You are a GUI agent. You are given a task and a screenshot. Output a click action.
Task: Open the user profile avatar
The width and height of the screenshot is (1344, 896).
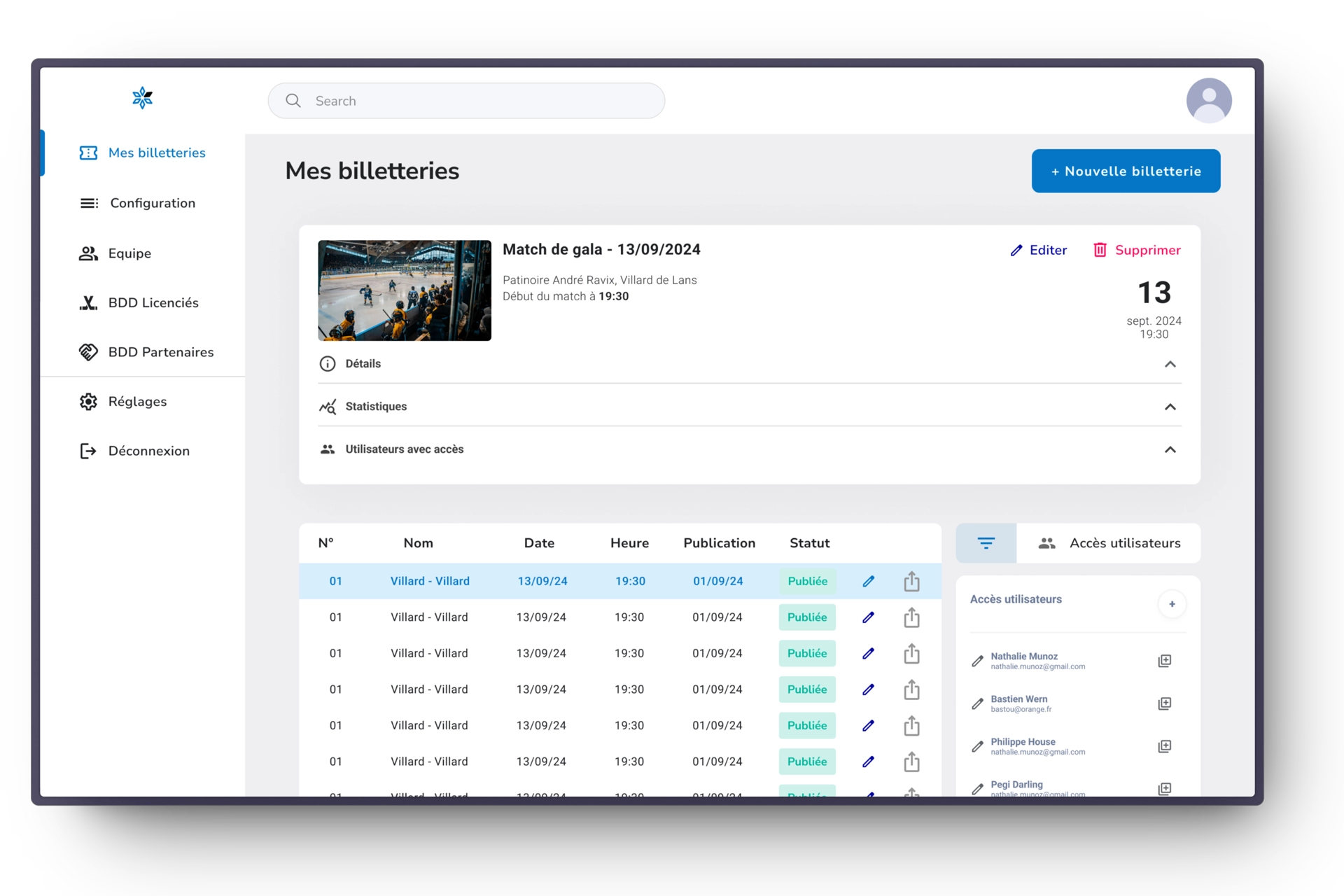pos(1208,101)
